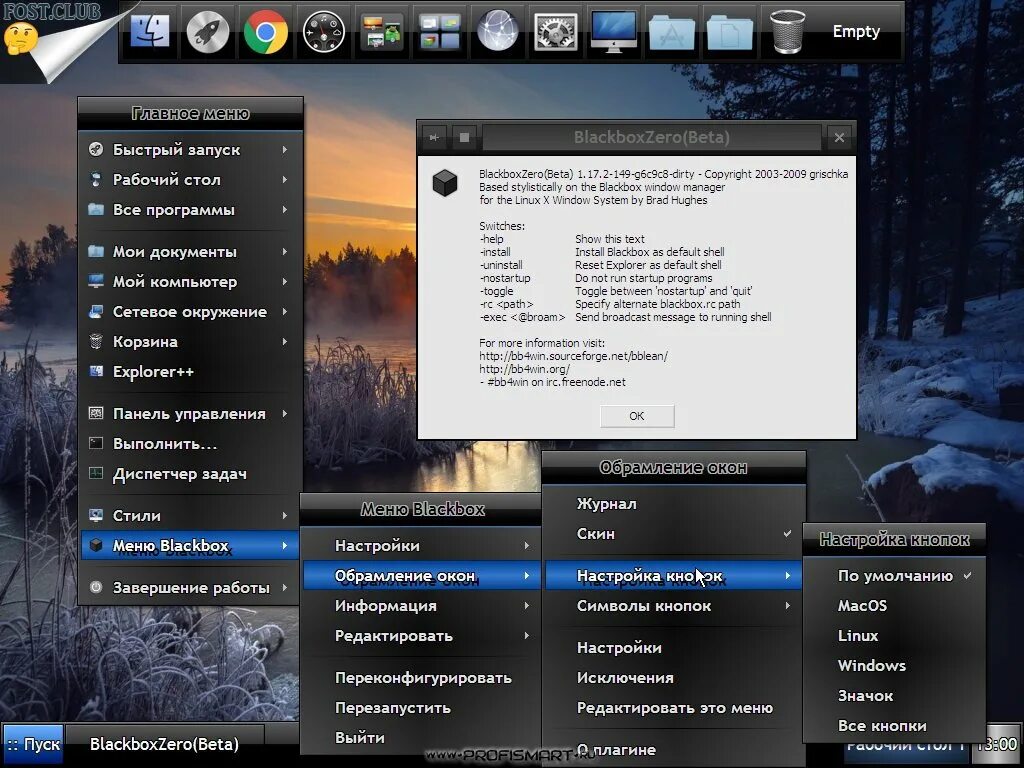Open the Finder icon in the dock
Image resolution: width=1024 pixels, height=768 pixels.
pyautogui.click(x=150, y=31)
